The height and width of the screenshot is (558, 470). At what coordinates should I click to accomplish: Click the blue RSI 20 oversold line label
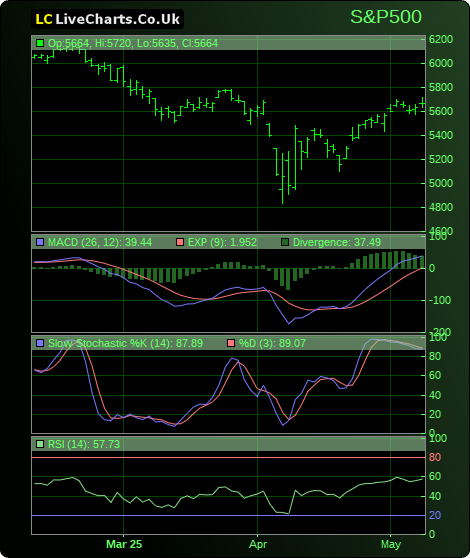[435, 515]
